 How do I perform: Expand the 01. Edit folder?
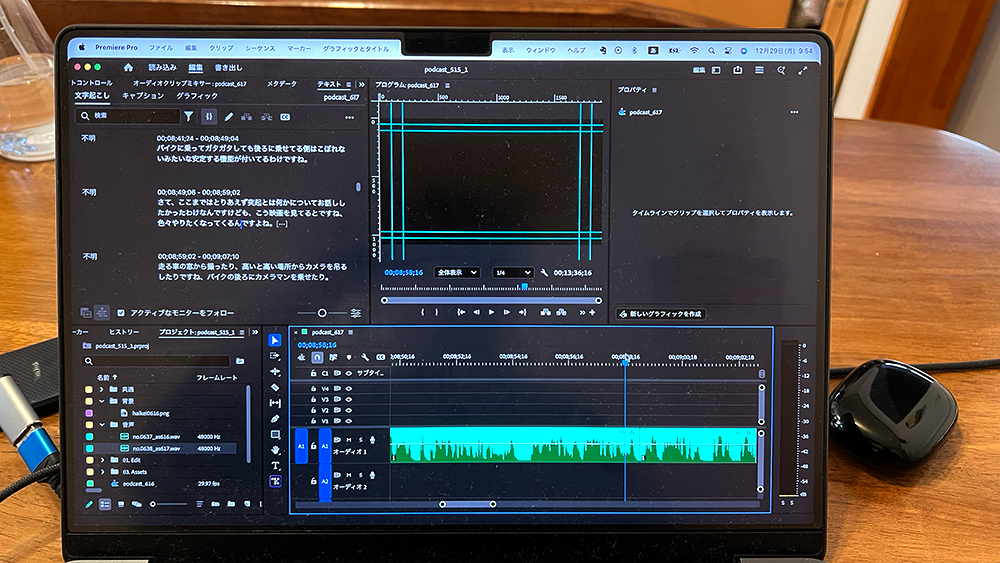pos(103,459)
